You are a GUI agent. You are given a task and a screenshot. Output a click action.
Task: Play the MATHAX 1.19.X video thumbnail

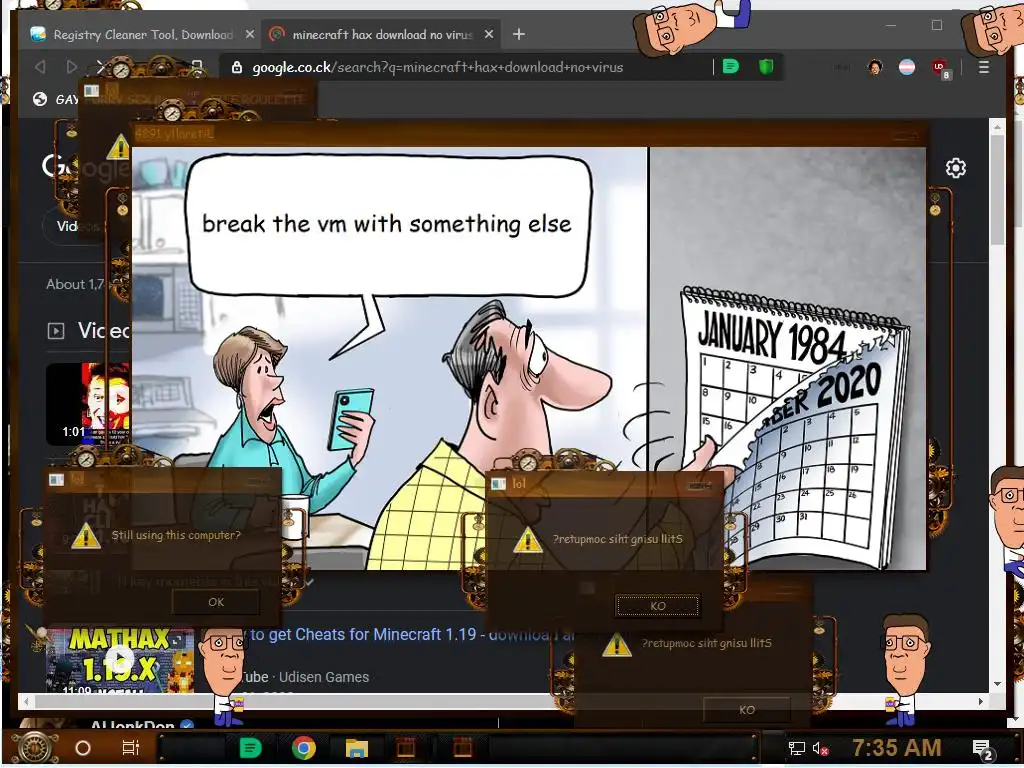coord(120,660)
